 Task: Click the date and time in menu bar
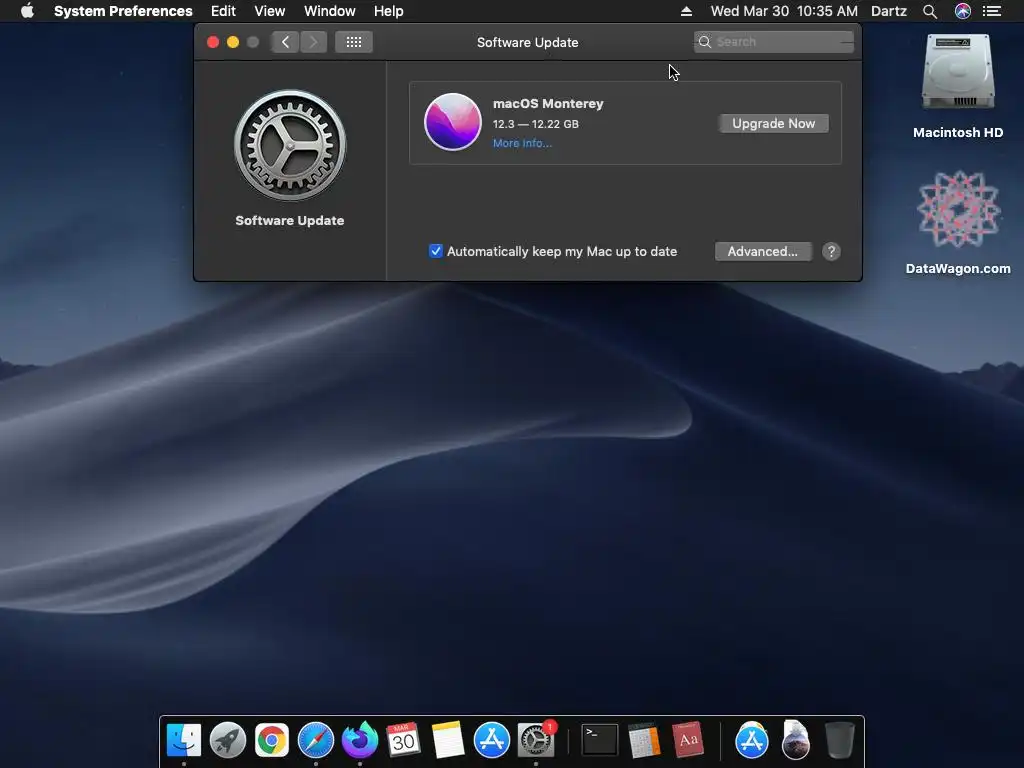tap(784, 11)
